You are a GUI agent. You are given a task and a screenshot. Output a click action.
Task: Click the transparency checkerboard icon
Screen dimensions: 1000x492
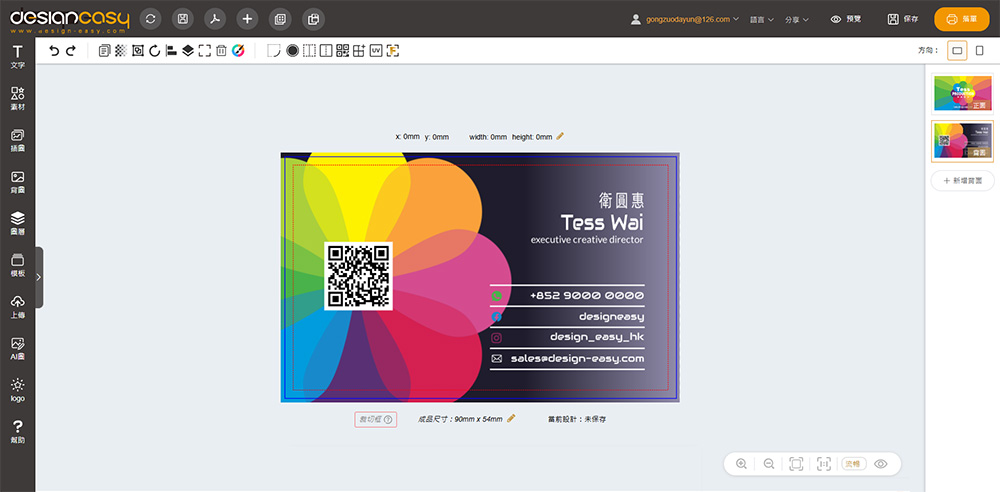point(121,51)
